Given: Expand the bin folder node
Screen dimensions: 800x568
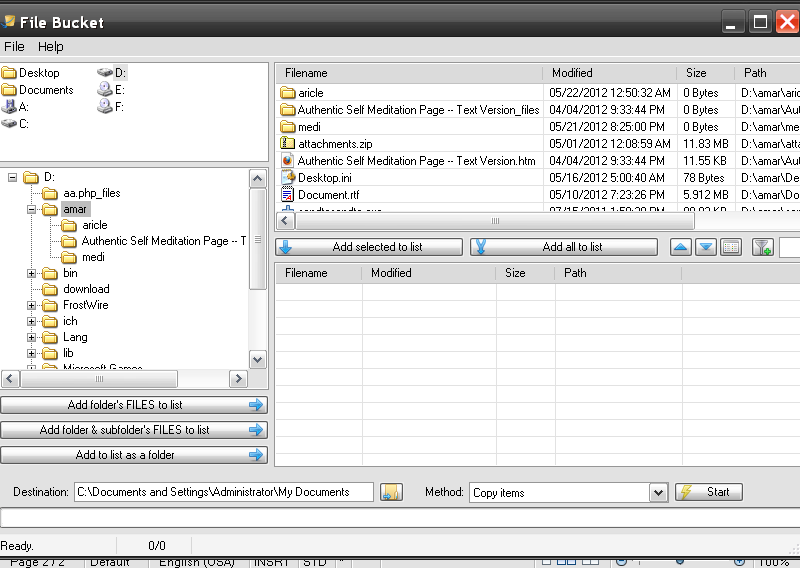Looking at the screenshot, I should coord(32,274).
